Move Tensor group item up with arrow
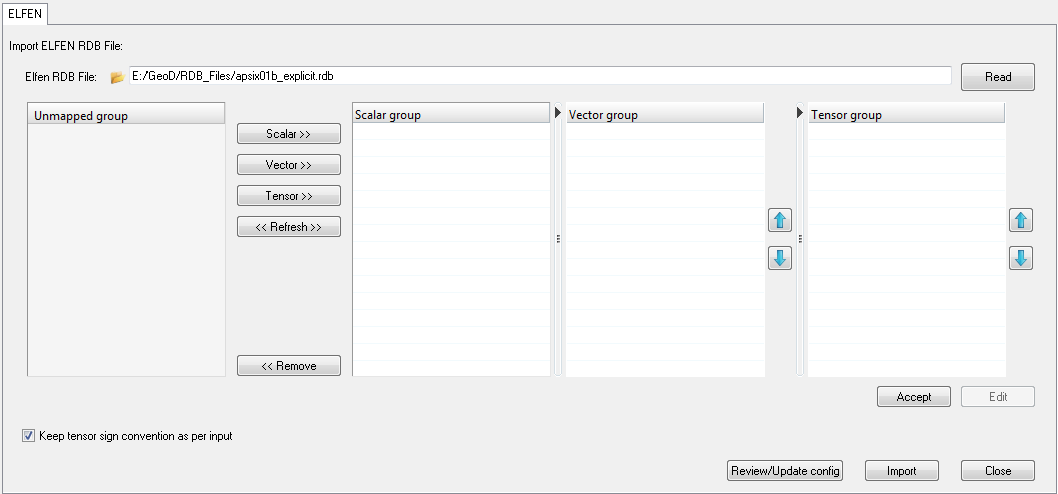The width and height of the screenshot is (1058, 494). 1021,220
